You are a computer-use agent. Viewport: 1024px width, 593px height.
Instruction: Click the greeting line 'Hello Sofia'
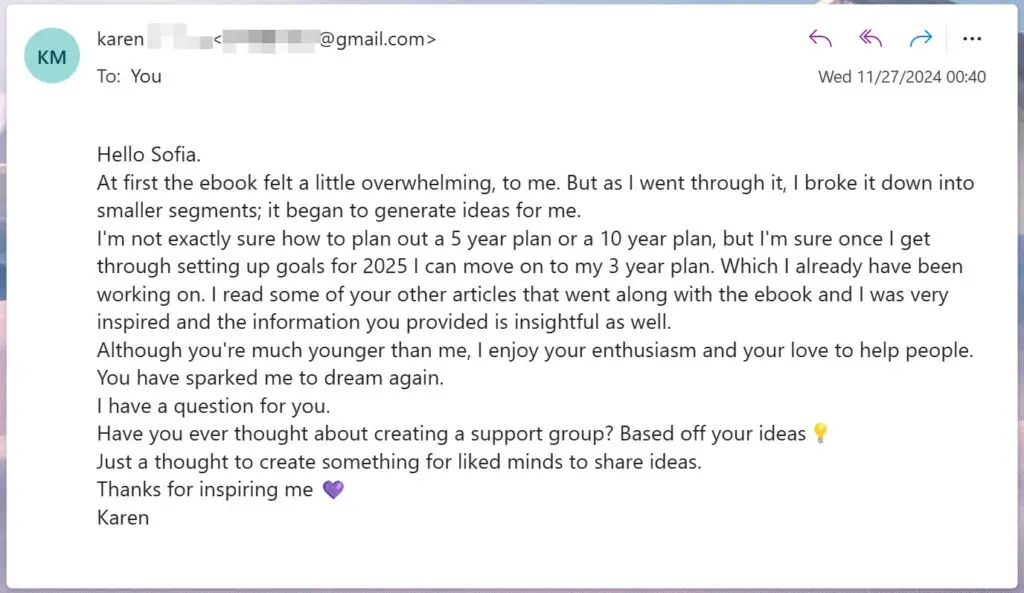click(148, 154)
